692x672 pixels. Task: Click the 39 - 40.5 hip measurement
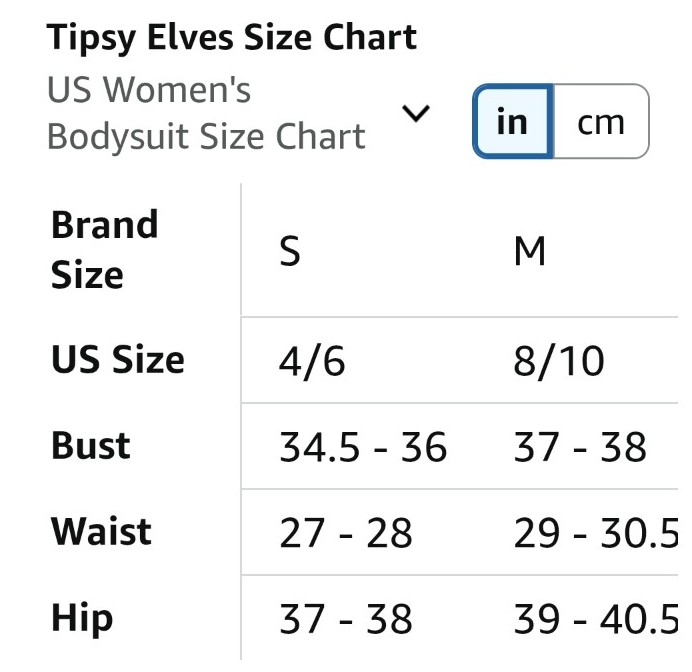click(x=596, y=619)
